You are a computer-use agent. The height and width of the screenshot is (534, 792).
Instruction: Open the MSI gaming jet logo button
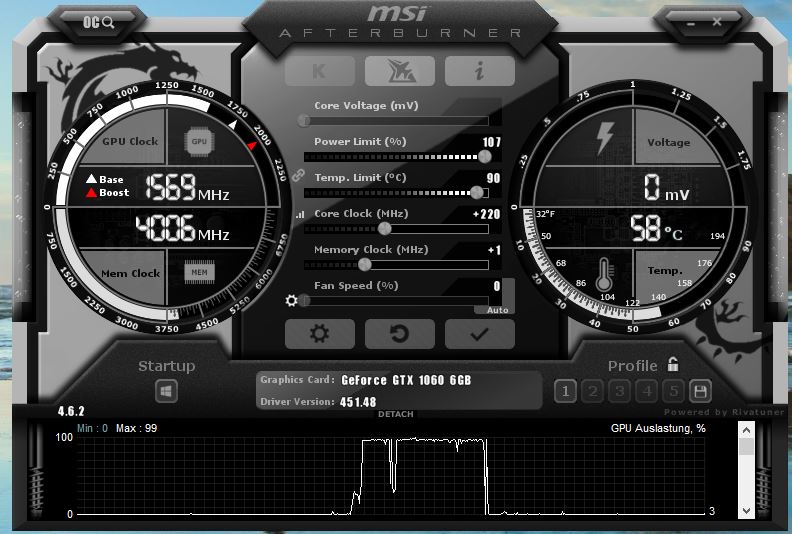[x=400, y=71]
